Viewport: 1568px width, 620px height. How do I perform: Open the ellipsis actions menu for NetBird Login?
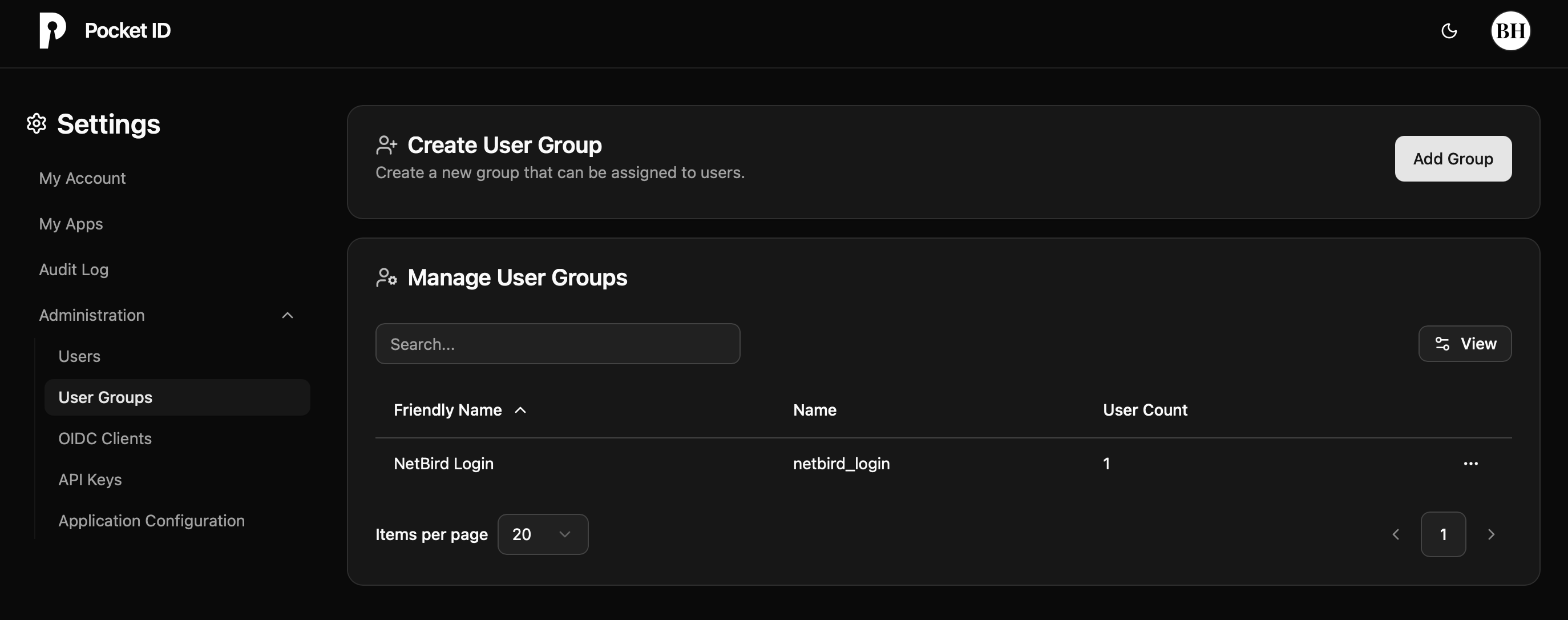pos(1471,464)
